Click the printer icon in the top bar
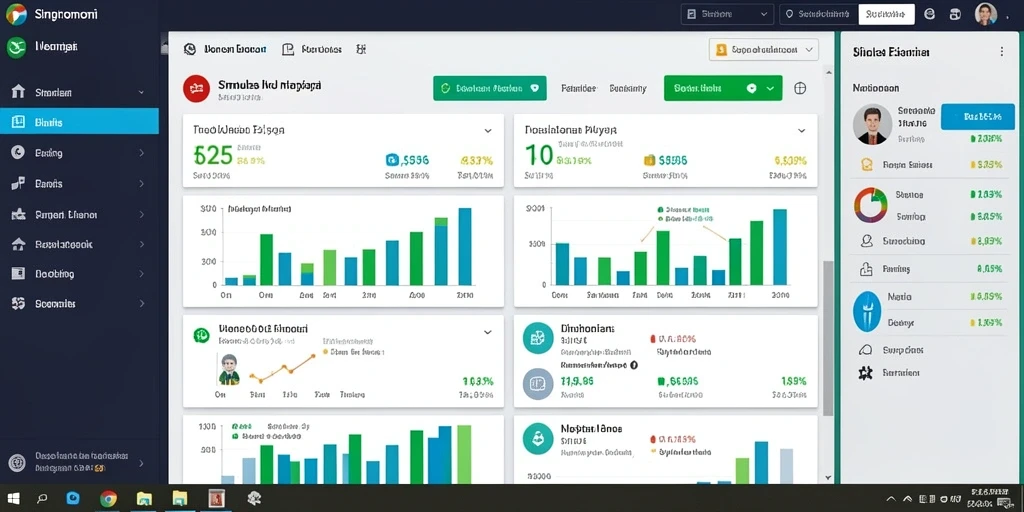1024x512 pixels. tap(955, 14)
